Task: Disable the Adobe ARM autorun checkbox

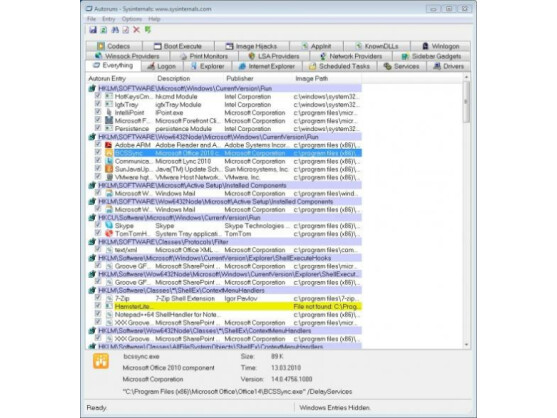Action: coord(98,145)
